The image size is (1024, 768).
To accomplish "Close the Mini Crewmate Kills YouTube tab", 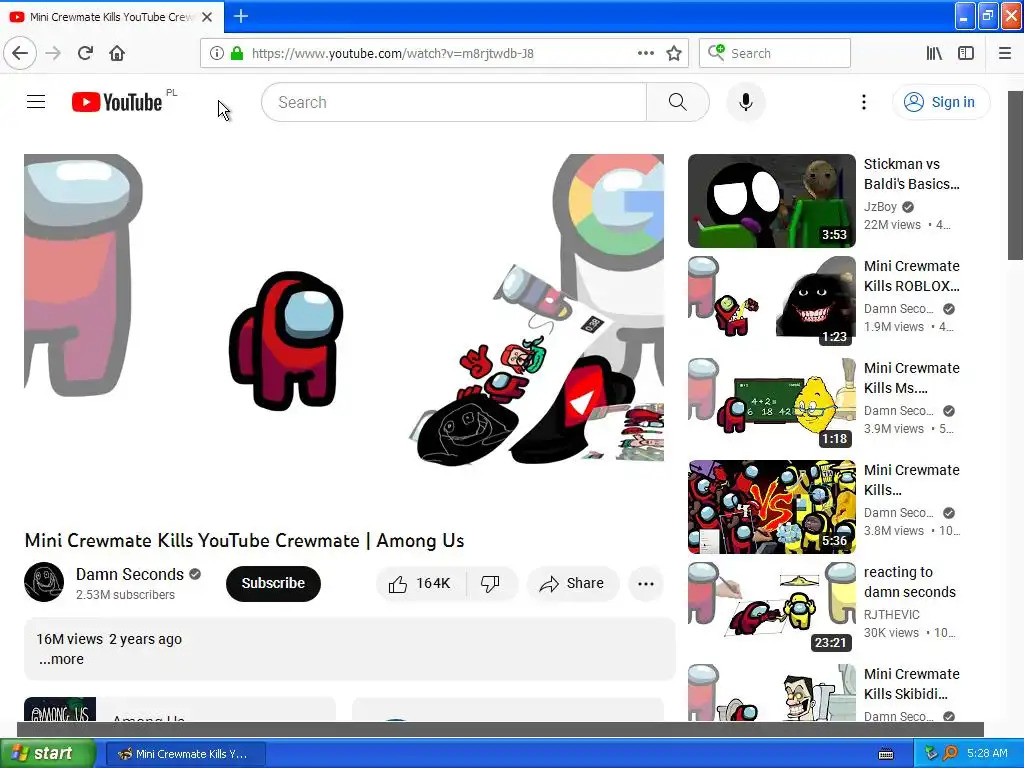I will pyautogui.click(x=207, y=17).
